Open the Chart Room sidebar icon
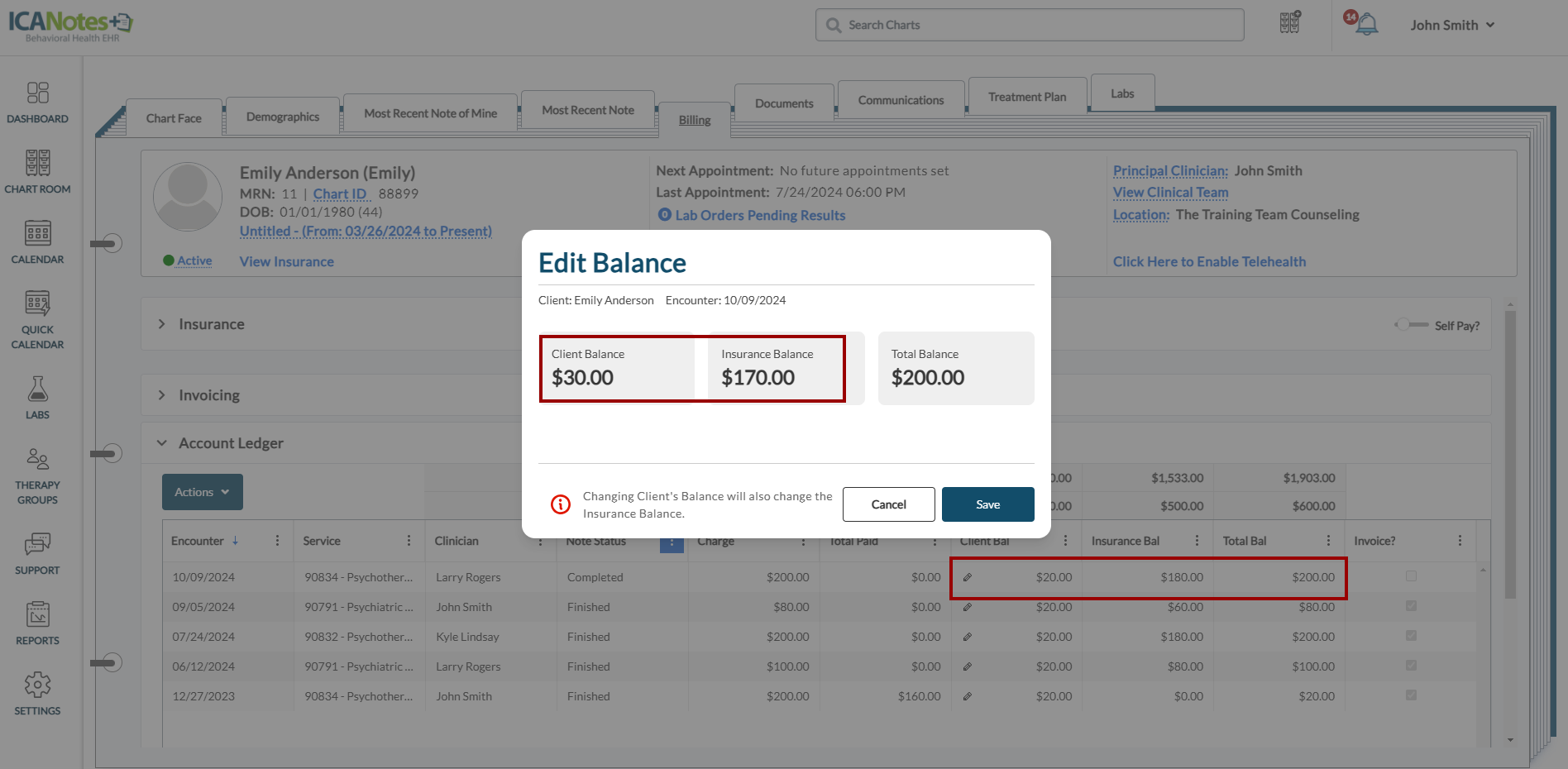The image size is (1568, 769). 37,164
